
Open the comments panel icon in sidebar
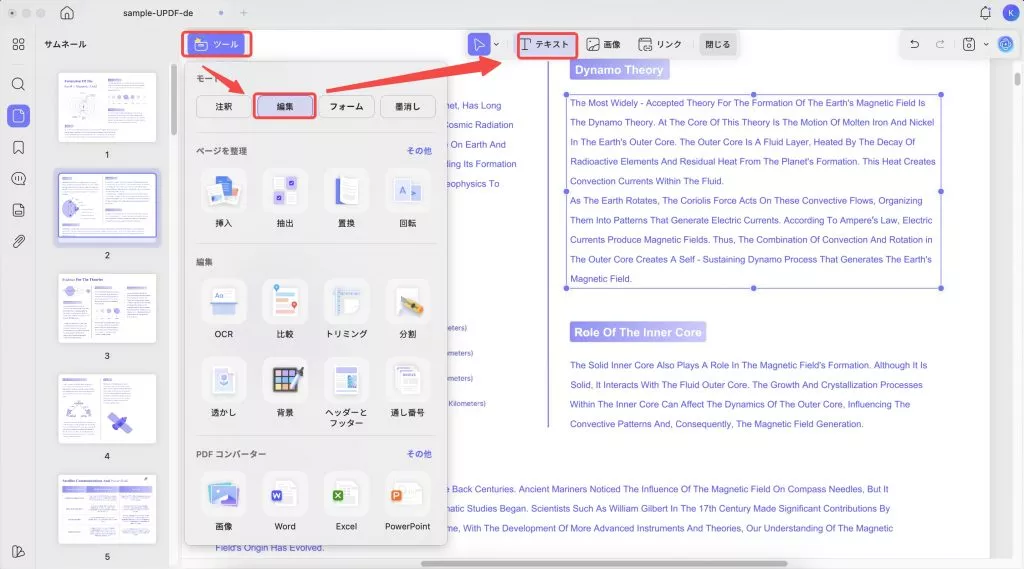[18, 178]
